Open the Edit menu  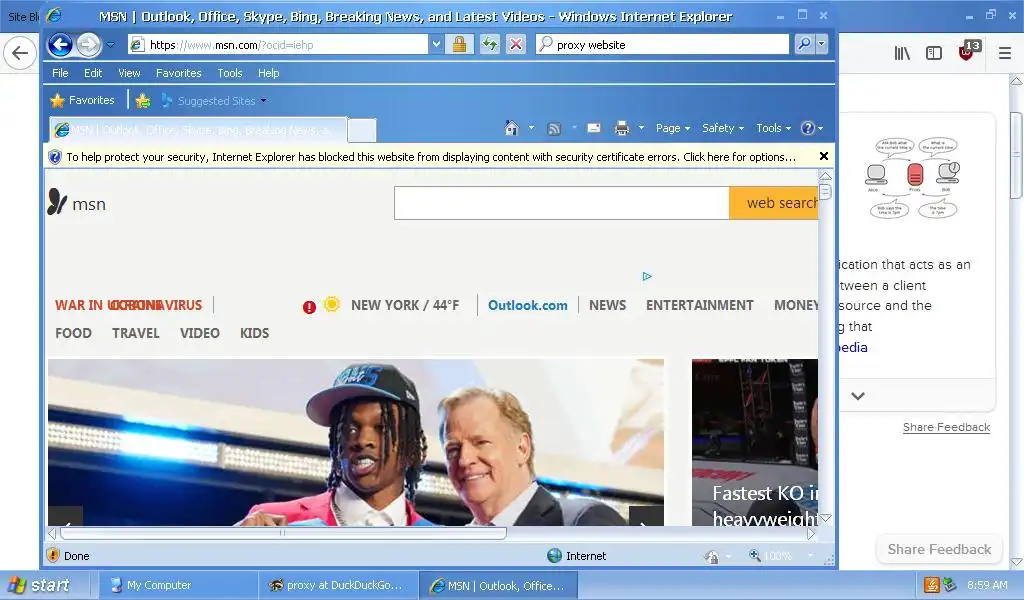click(93, 73)
